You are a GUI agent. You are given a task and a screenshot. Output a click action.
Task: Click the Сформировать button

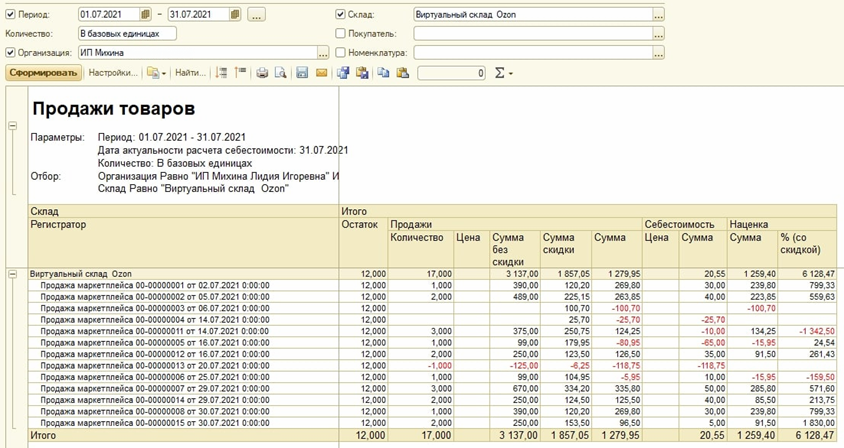(x=43, y=73)
